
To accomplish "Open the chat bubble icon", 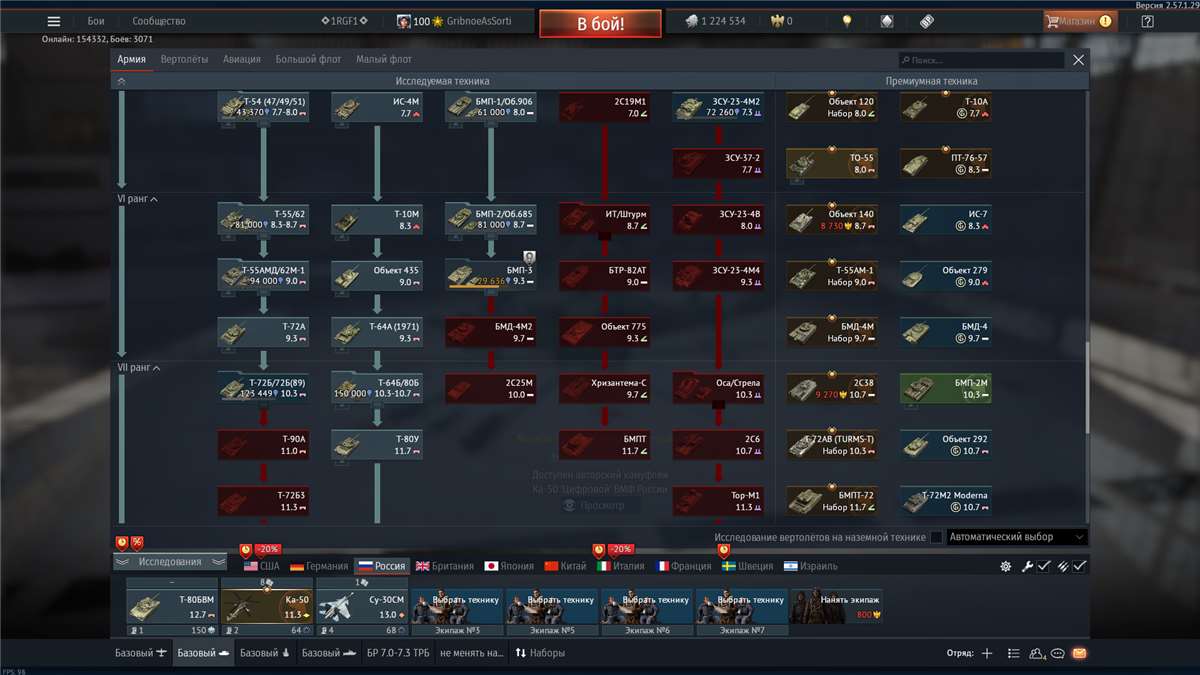I will (1058, 653).
